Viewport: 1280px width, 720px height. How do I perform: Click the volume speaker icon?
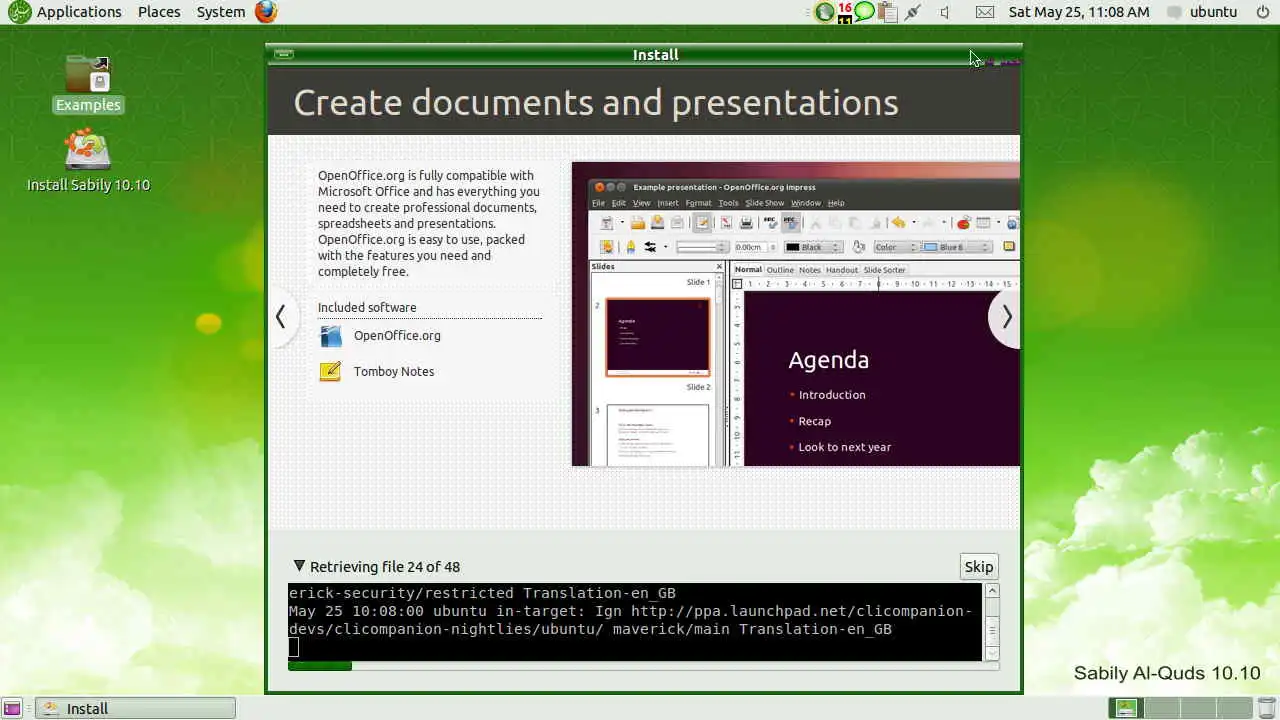click(x=946, y=12)
